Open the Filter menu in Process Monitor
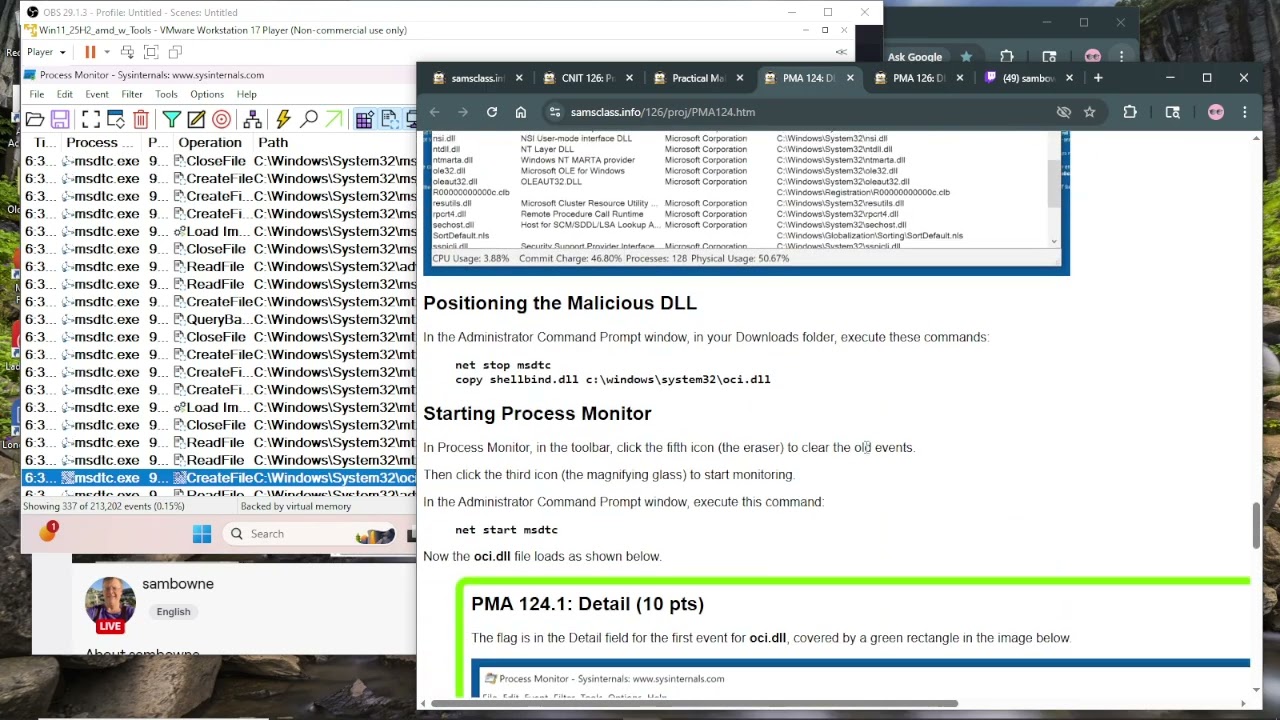The height and width of the screenshot is (720, 1280). tap(131, 94)
